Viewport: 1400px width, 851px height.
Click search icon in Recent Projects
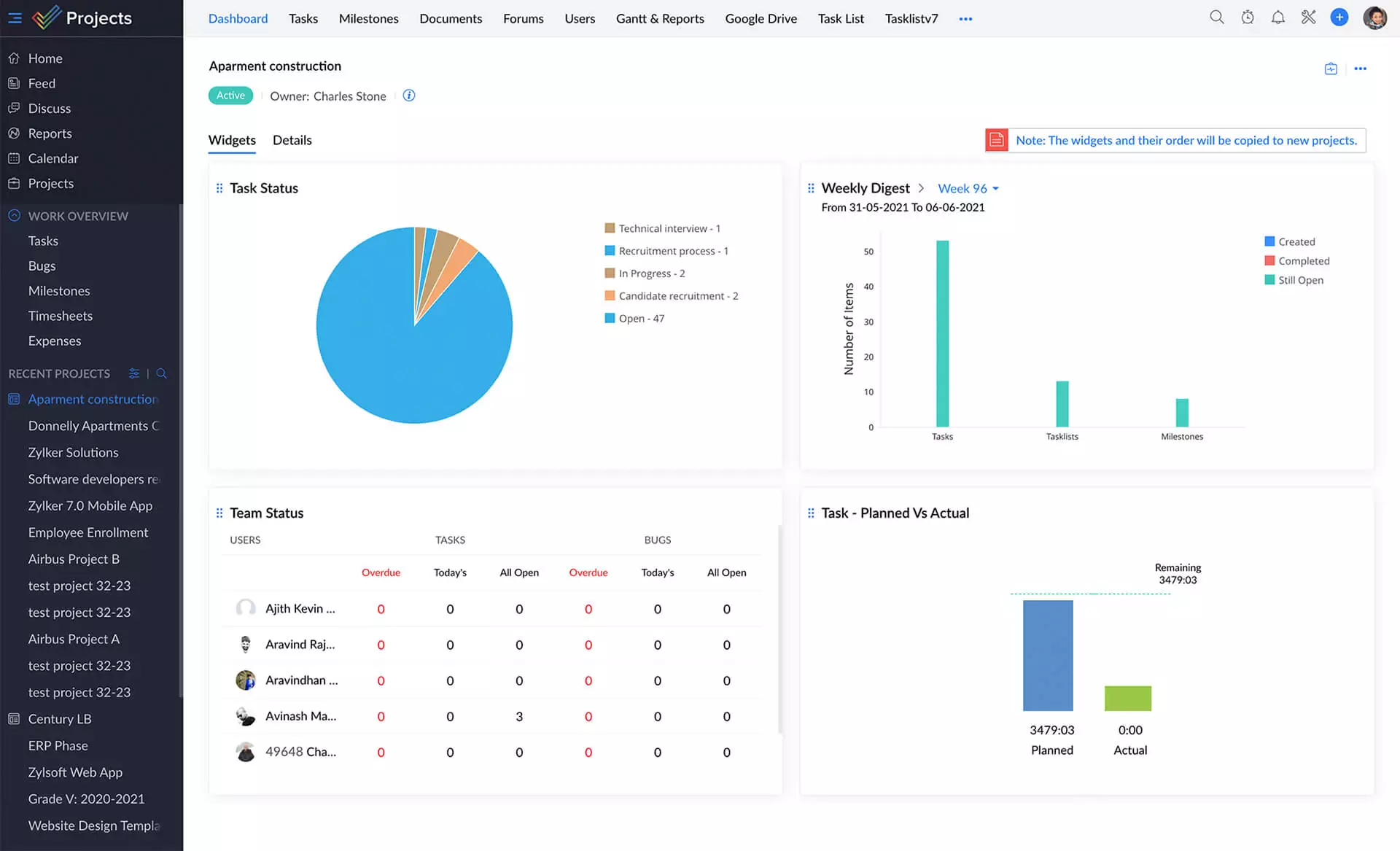click(162, 373)
